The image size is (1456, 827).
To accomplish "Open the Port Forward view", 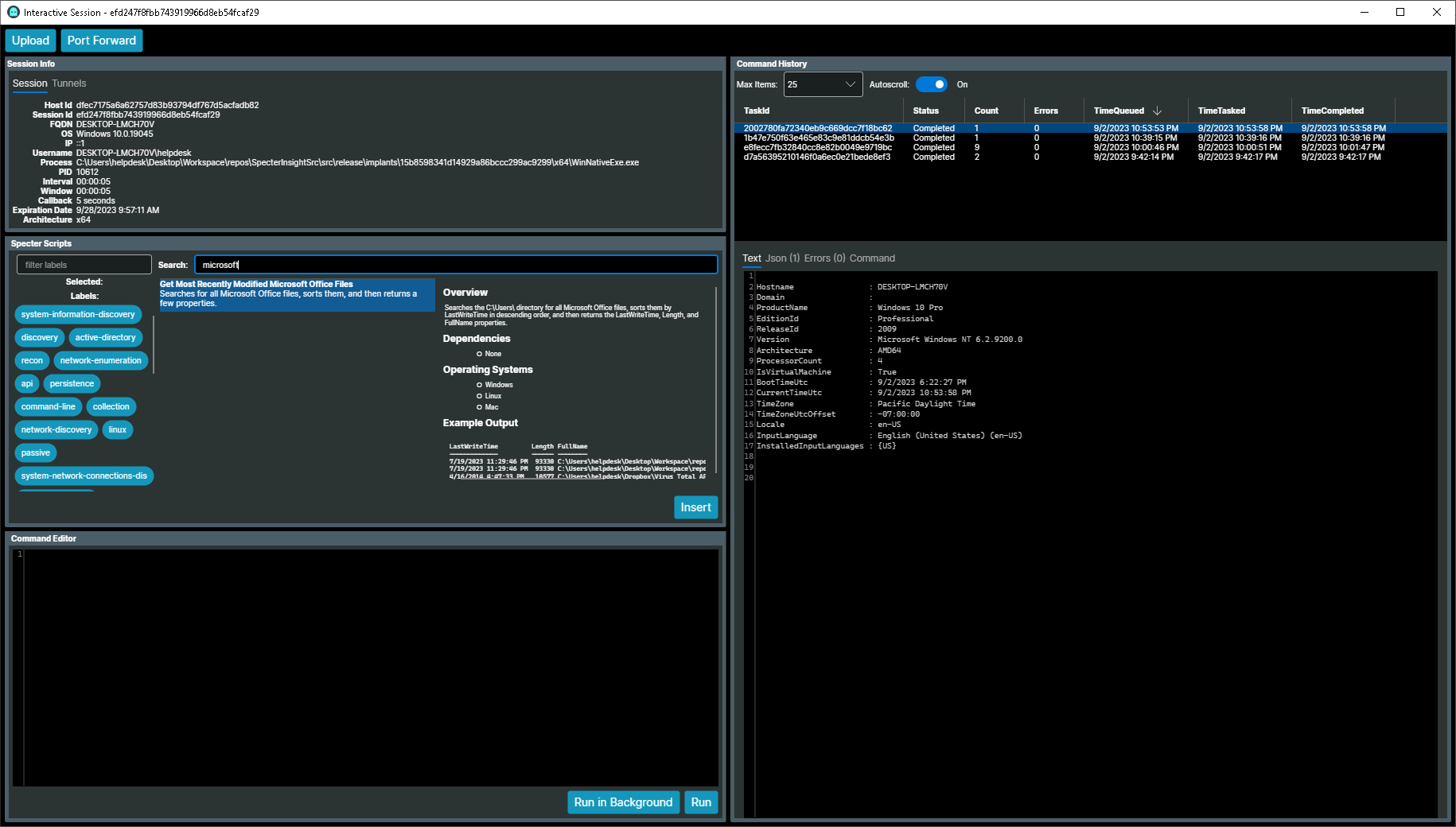I will [x=101, y=40].
